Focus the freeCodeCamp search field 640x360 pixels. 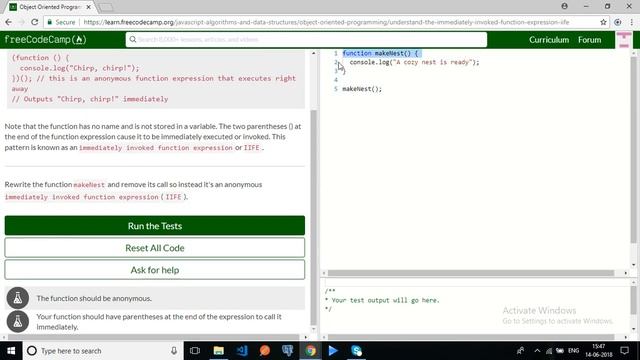pos(306,40)
